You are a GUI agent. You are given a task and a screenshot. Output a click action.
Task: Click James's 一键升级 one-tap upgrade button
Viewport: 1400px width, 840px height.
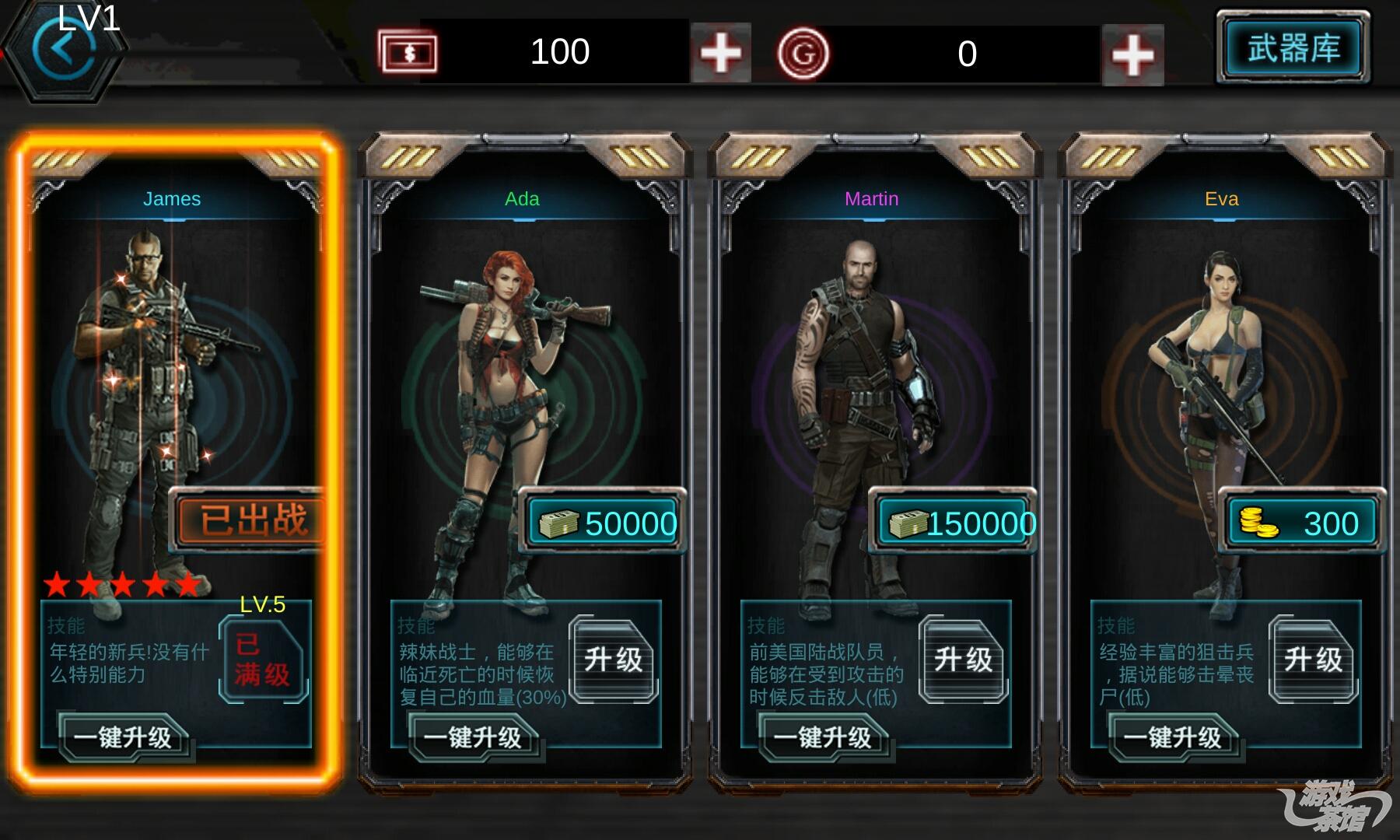click(x=125, y=737)
